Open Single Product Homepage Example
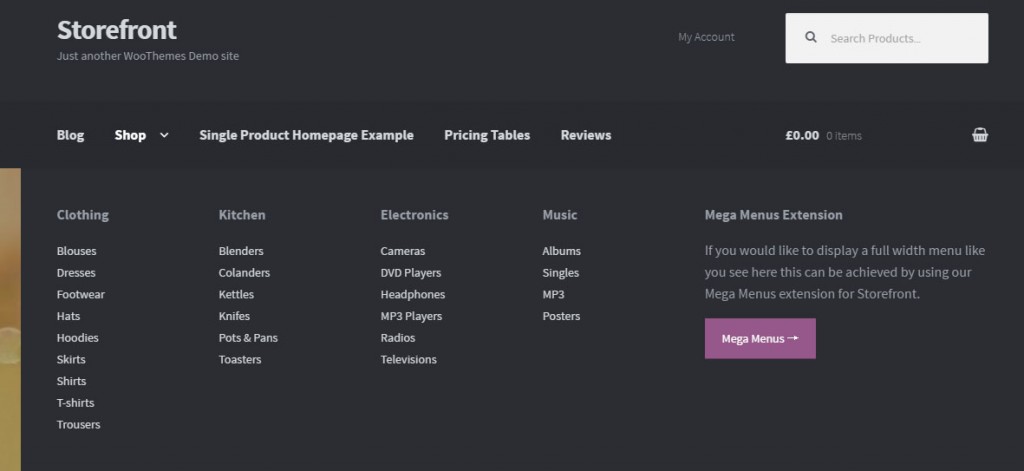Viewport: 1024px width, 471px height. pyautogui.click(x=306, y=135)
